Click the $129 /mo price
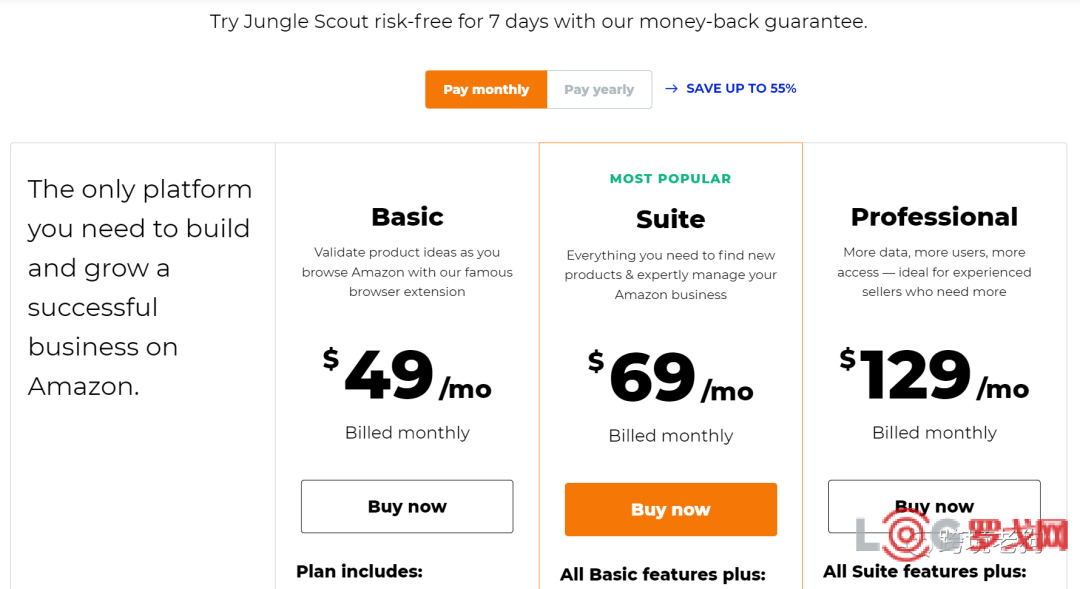Screen dimensions: 1080x589 pos(934,374)
